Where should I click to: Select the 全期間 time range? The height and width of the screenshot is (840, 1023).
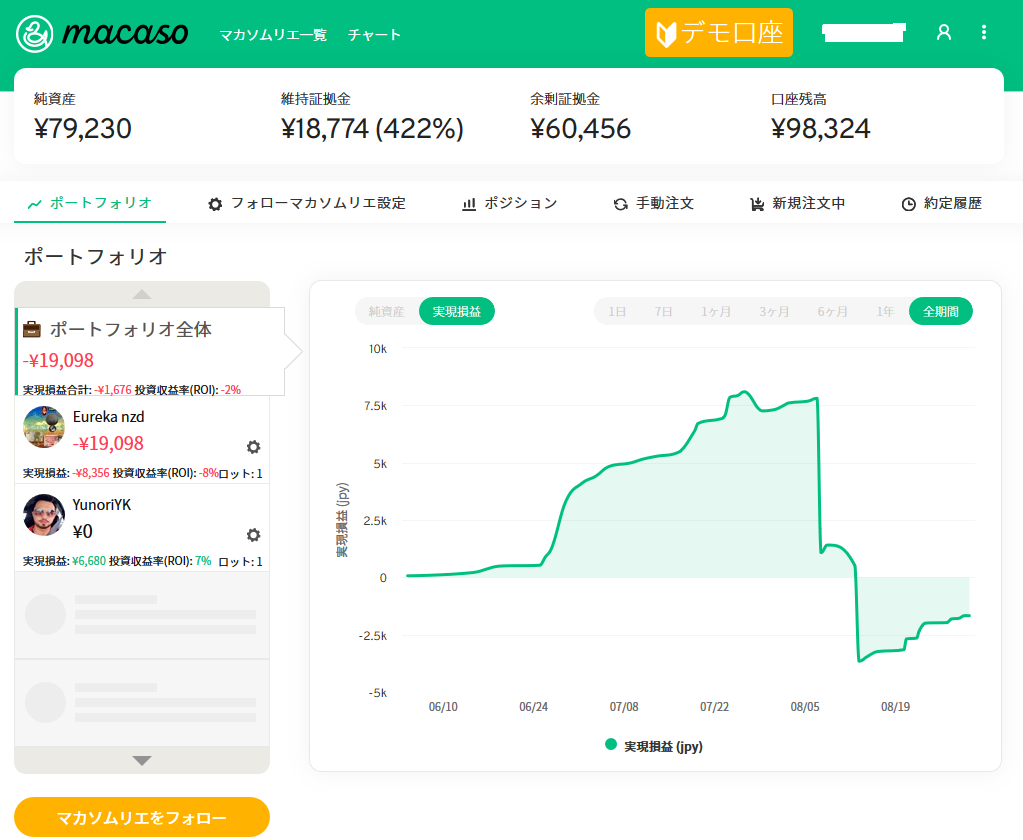point(940,311)
